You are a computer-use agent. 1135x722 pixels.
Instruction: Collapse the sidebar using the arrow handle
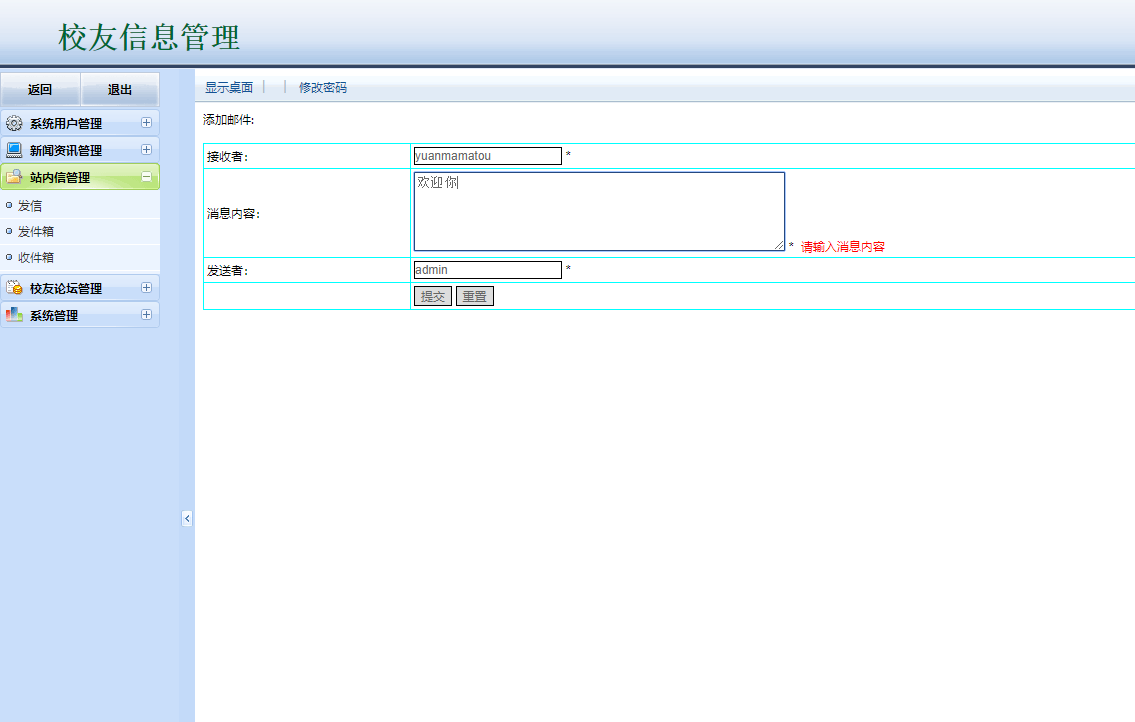[x=187, y=518]
